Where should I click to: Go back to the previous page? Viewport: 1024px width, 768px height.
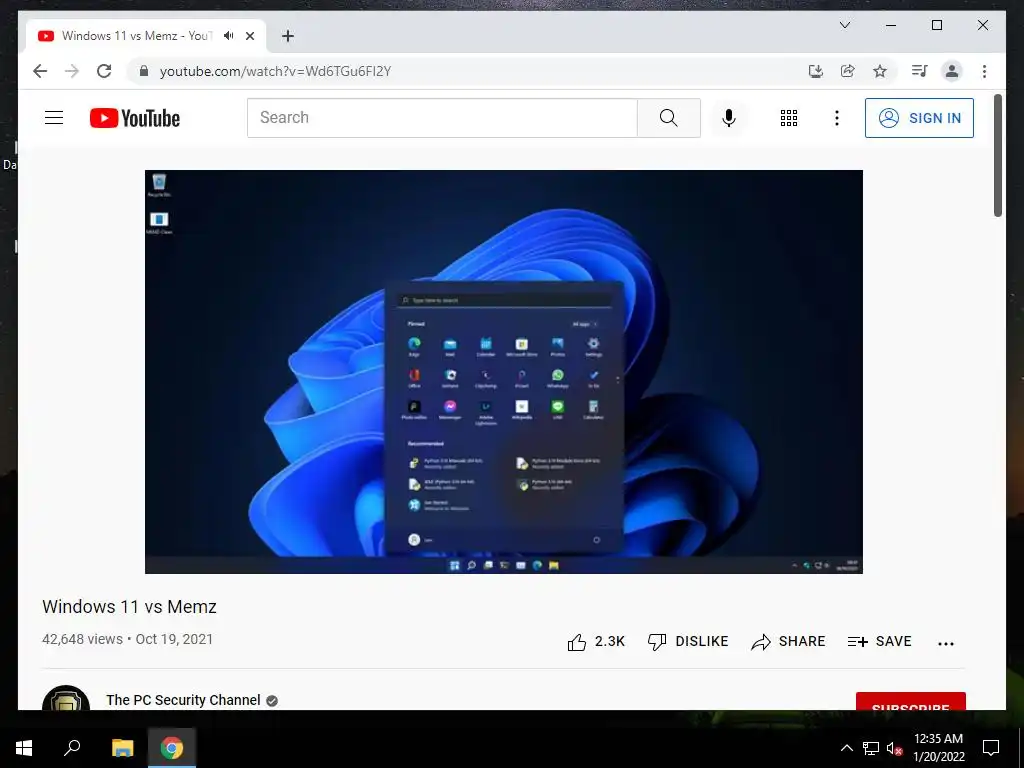coord(40,71)
